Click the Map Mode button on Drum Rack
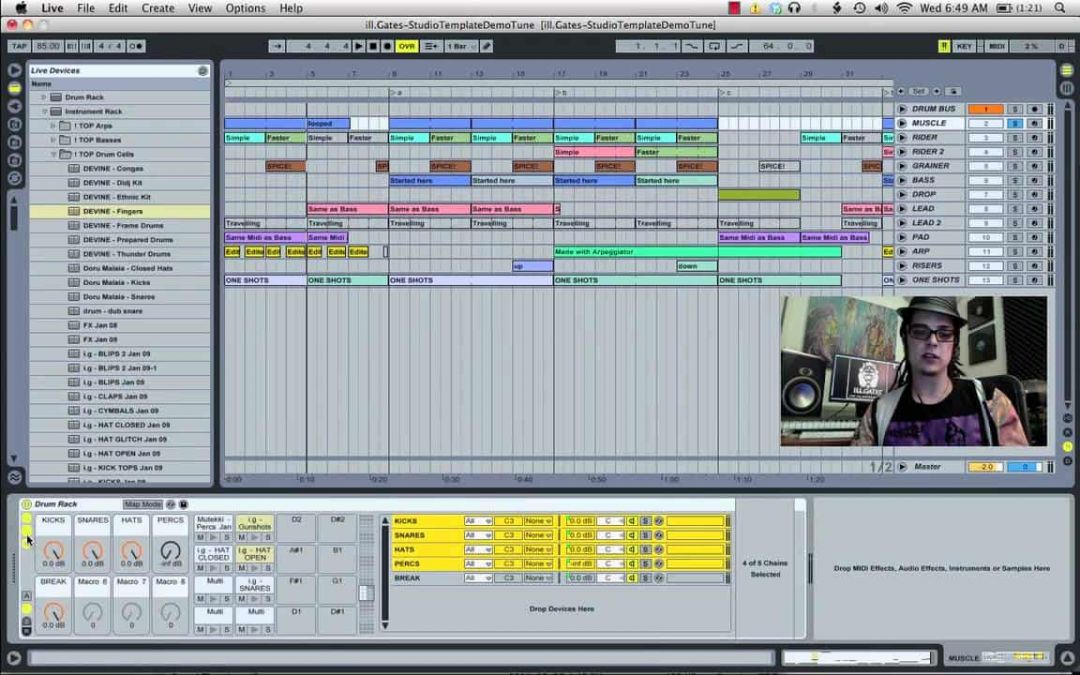 [x=143, y=504]
